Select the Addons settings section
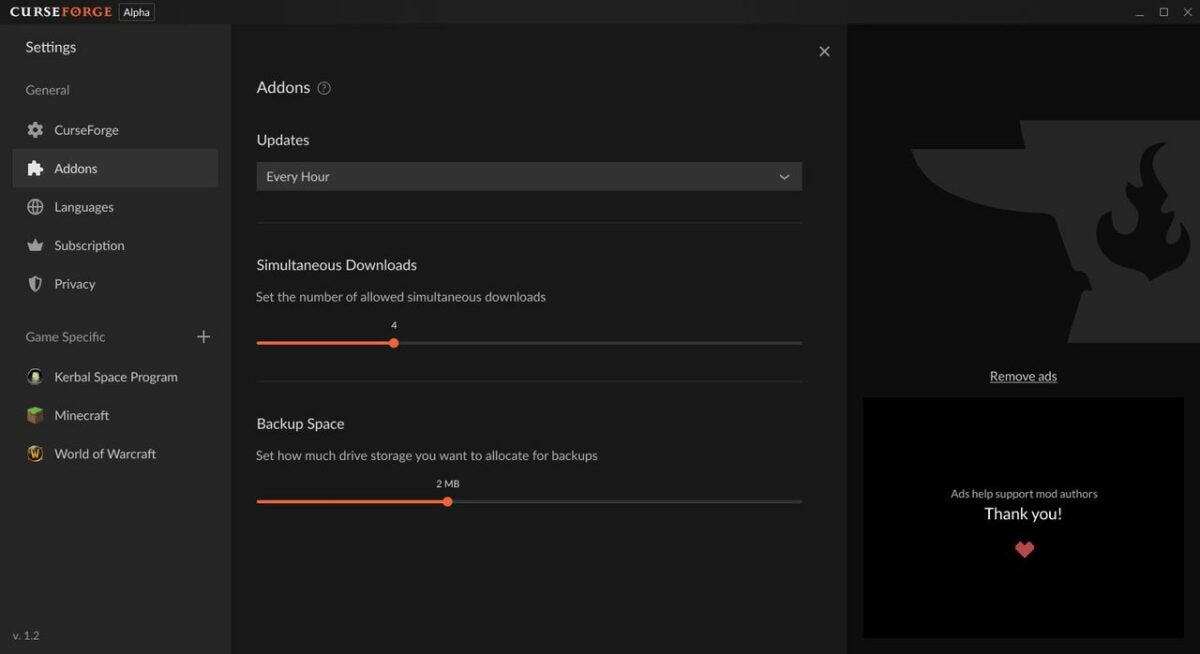Screen dimensions: 1200x654 point(115,168)
